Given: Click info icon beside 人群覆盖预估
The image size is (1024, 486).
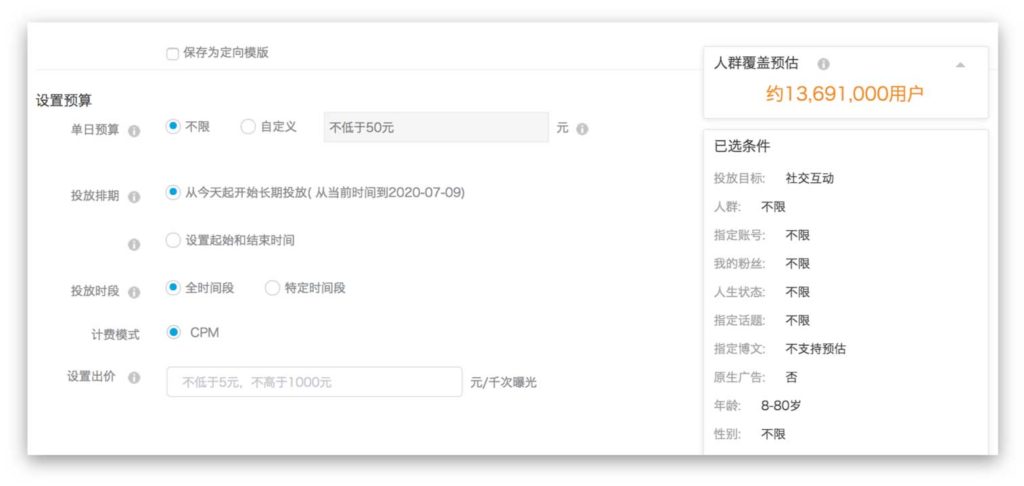Looking at the screenshot, I should (824, 64).
